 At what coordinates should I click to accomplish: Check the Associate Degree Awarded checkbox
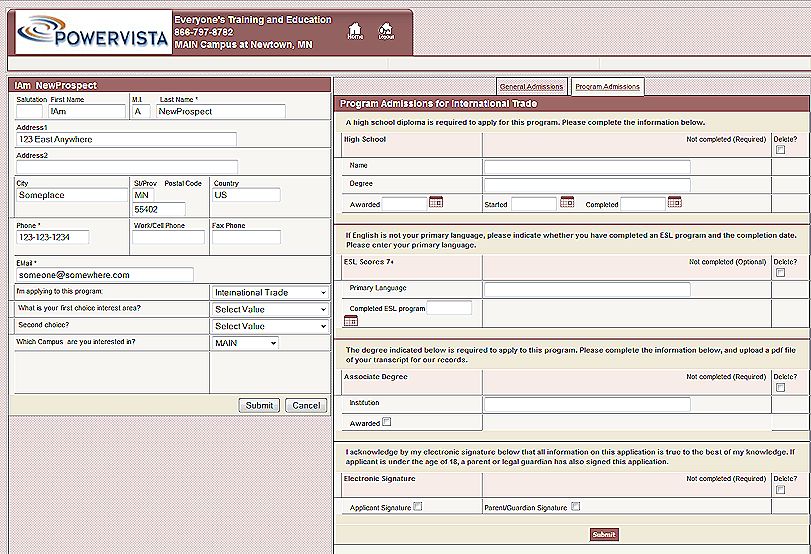pos(386,422)
